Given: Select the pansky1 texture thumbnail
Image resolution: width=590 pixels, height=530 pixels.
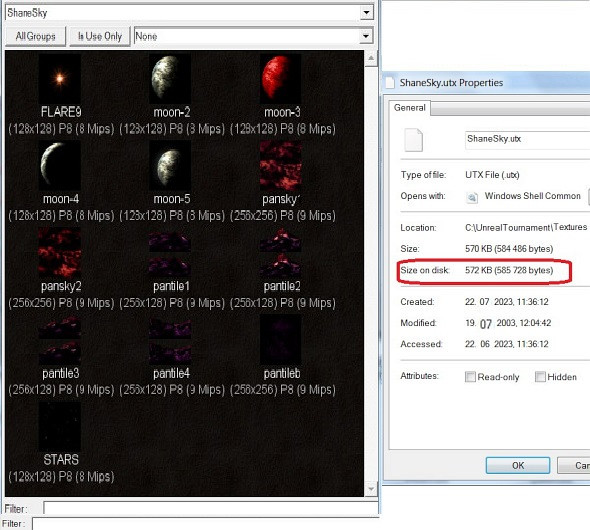Looking at the screenshot, I should click(281, 166).
